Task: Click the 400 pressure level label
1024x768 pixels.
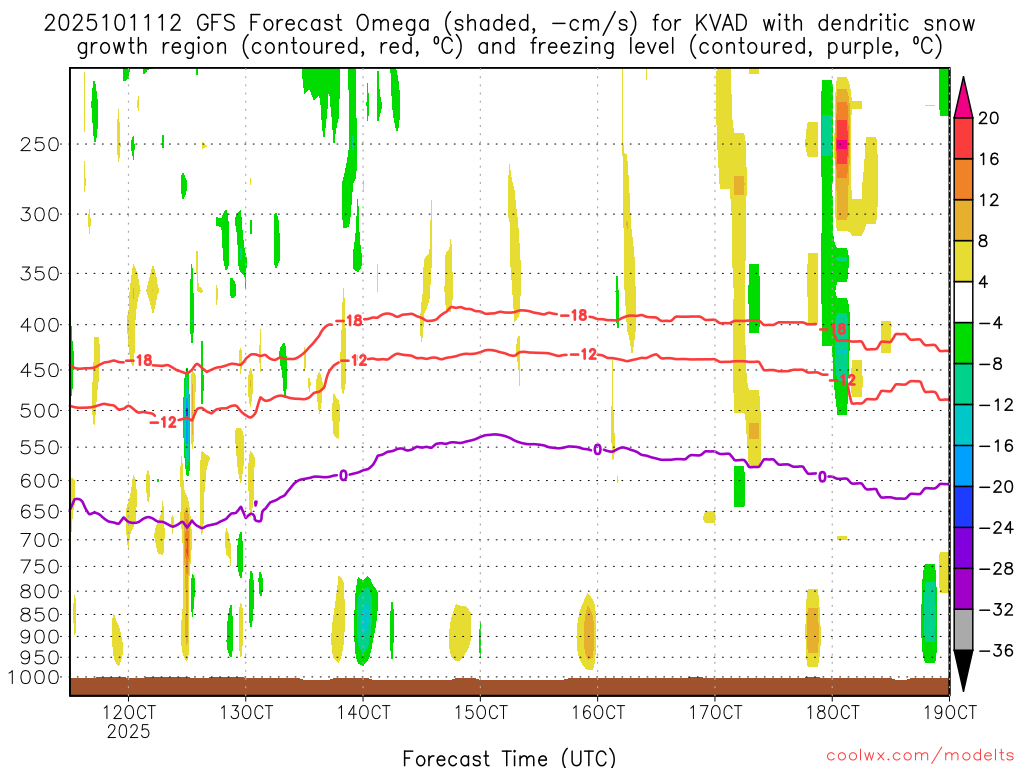Action: tap(40, 325)
